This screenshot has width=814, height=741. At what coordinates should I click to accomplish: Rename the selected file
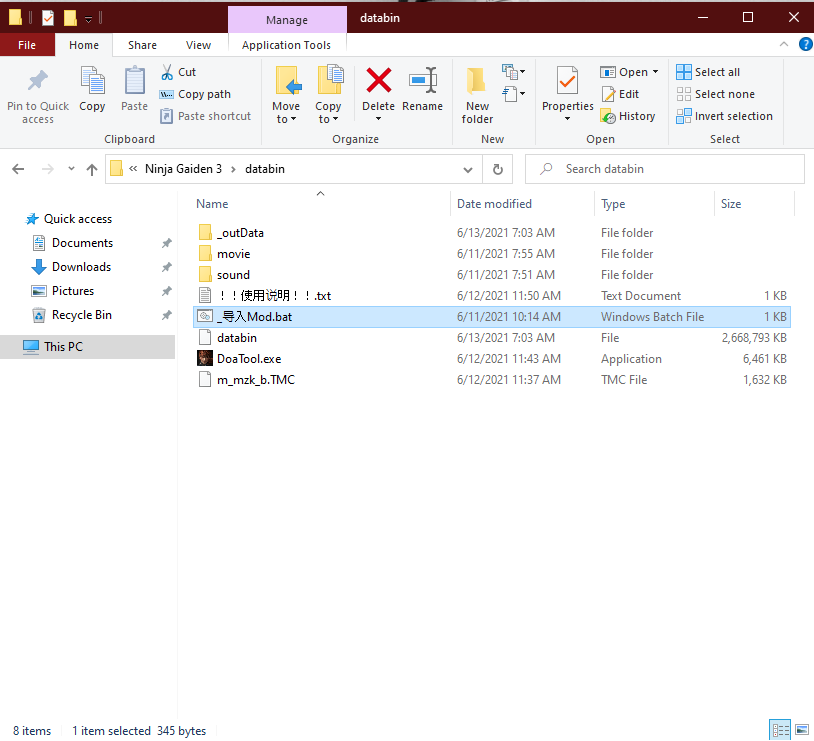pos(423,89)
